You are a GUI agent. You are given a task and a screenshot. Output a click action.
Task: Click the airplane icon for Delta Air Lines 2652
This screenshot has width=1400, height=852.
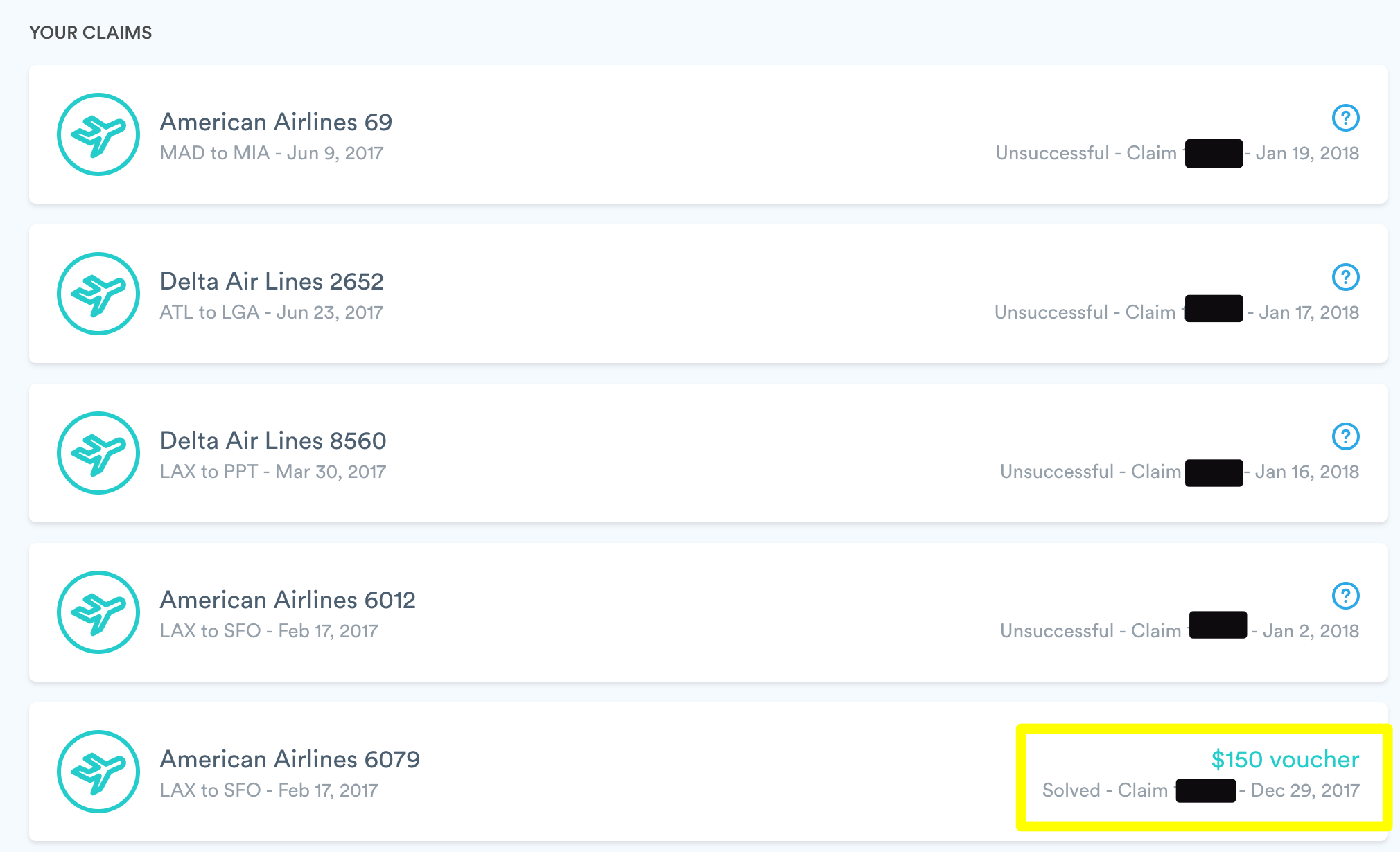[98, 294]
